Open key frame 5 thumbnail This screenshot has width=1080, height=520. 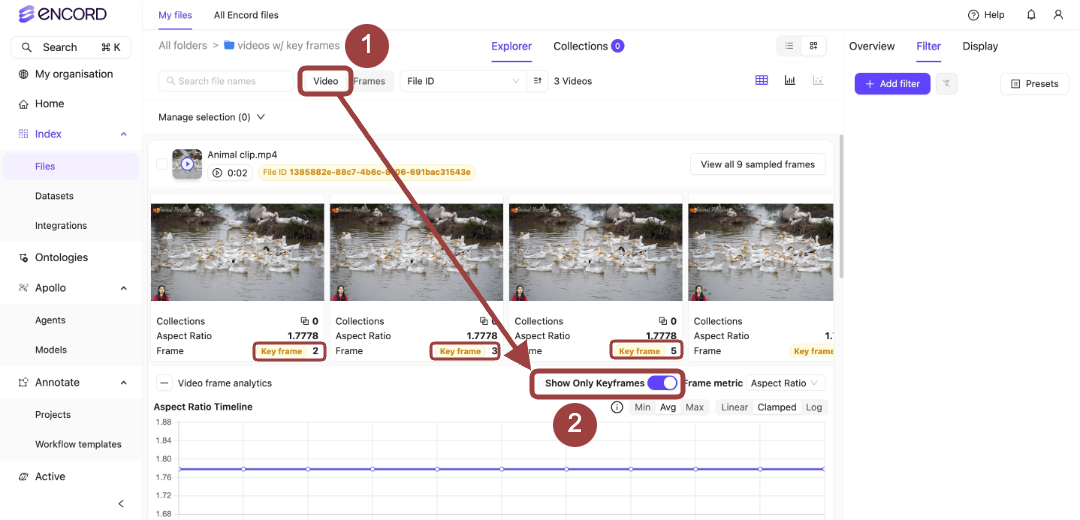596,252
